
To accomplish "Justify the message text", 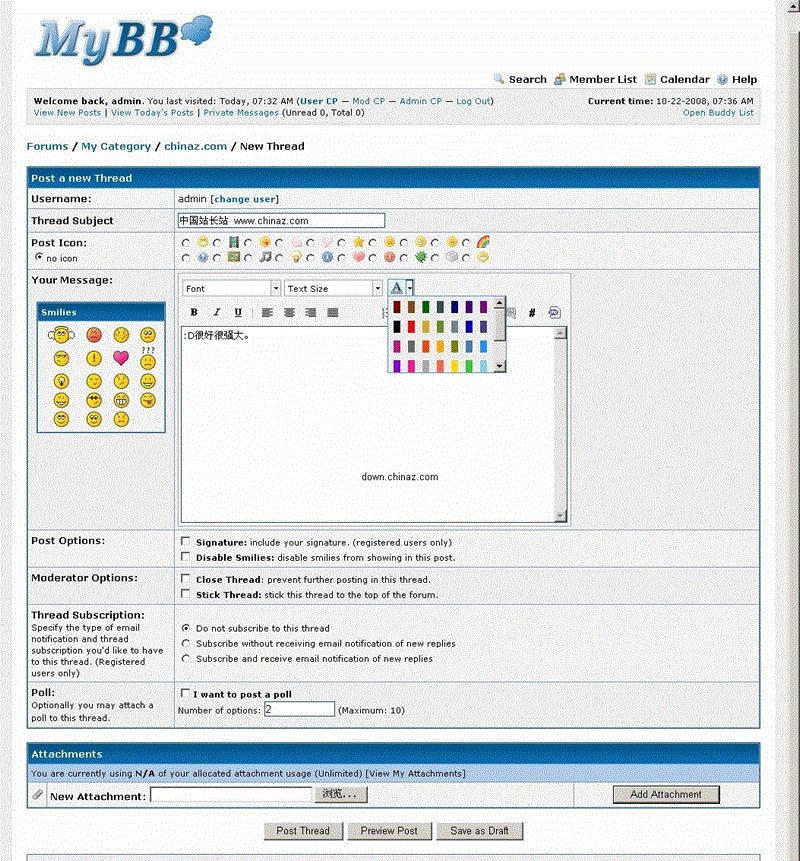I will click(x=333, y=313).
